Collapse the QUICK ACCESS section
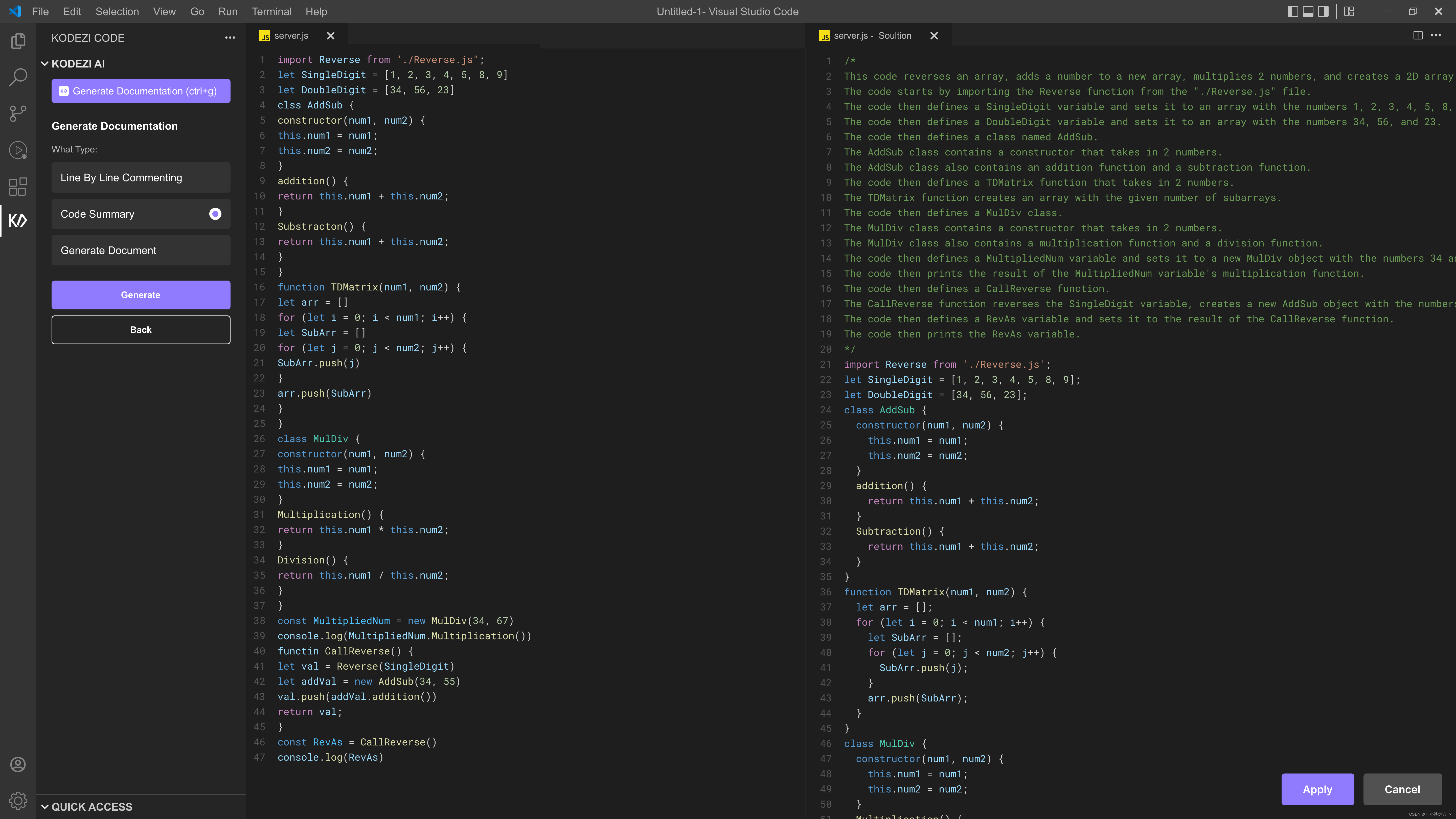The height and width of the screenshot is (819, 1456). click(x=45, y=807)
